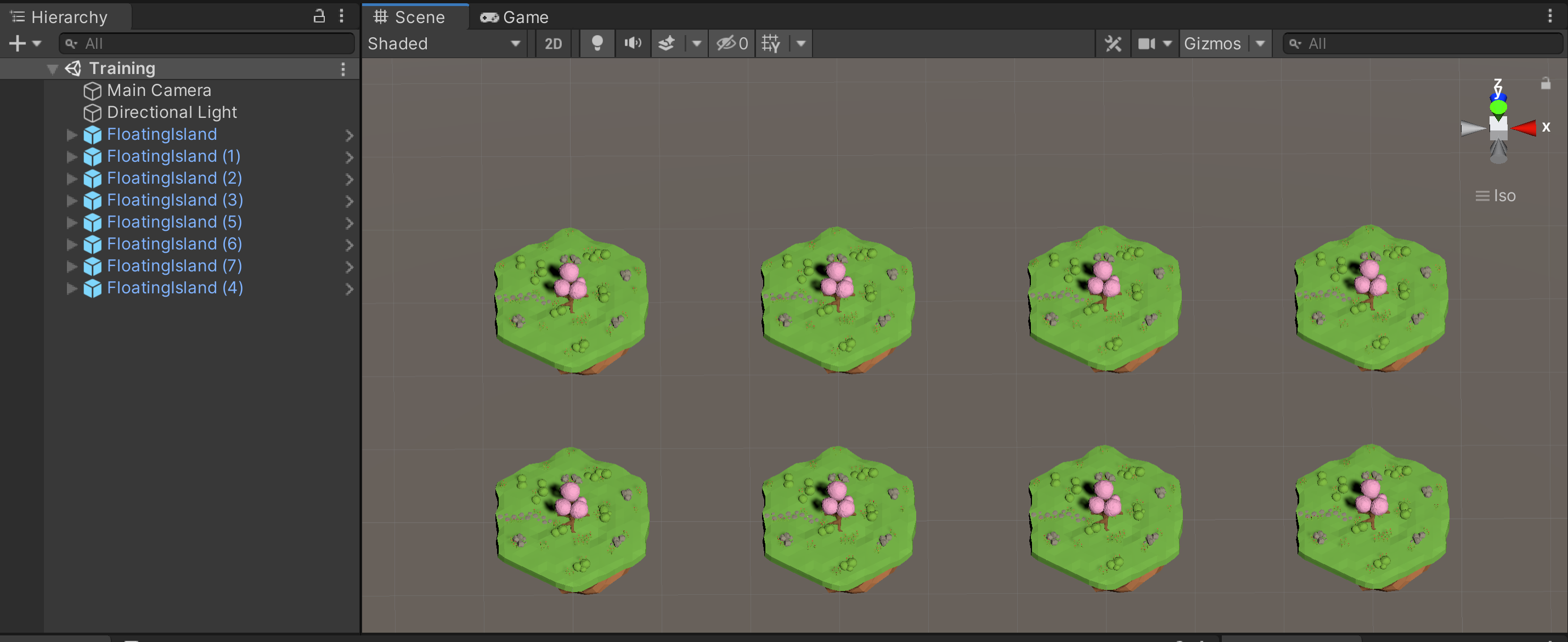Lock the Hierarchy panel with the padlock icon
The width and height of the screenshot is (1568, 642).
318,16
